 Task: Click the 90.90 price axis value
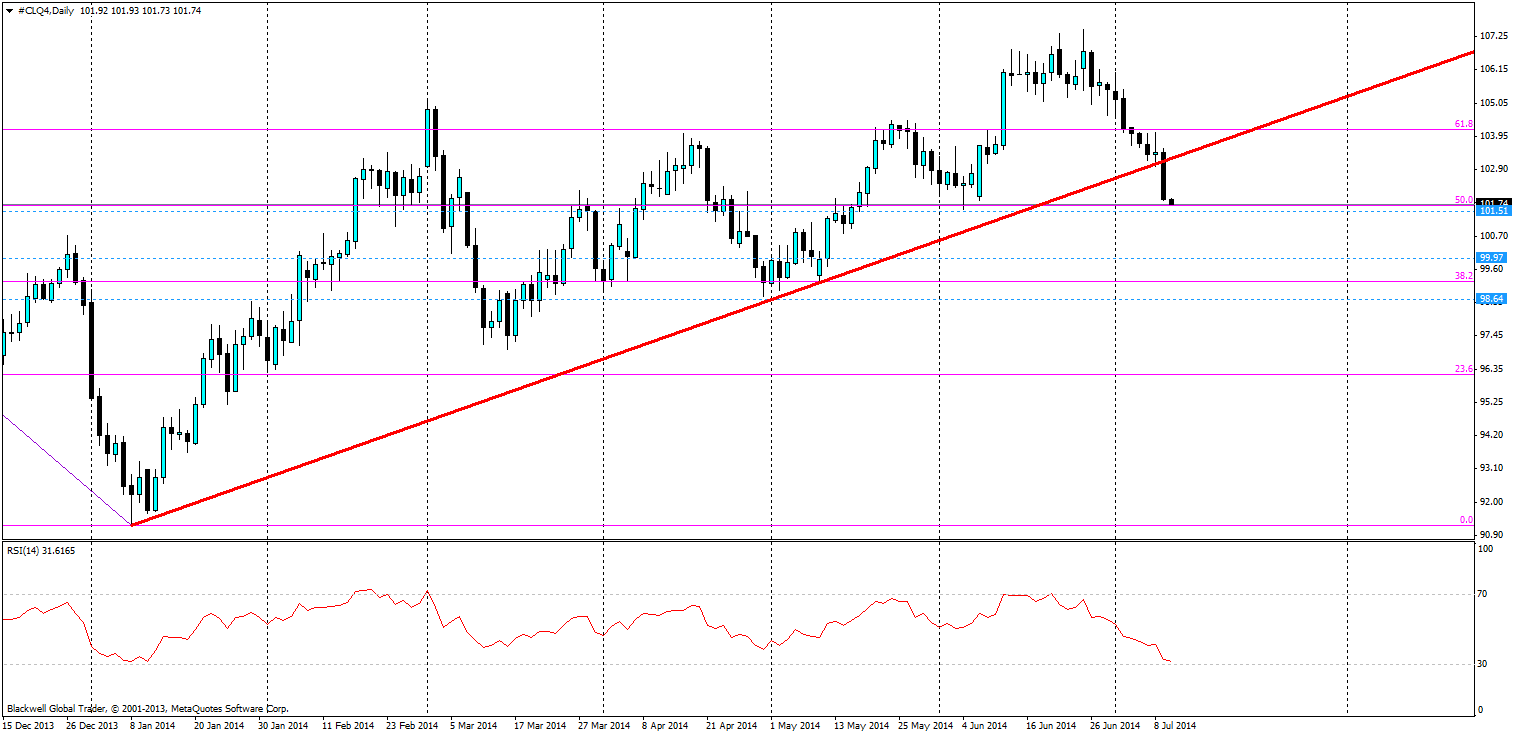click(1493, 534)
